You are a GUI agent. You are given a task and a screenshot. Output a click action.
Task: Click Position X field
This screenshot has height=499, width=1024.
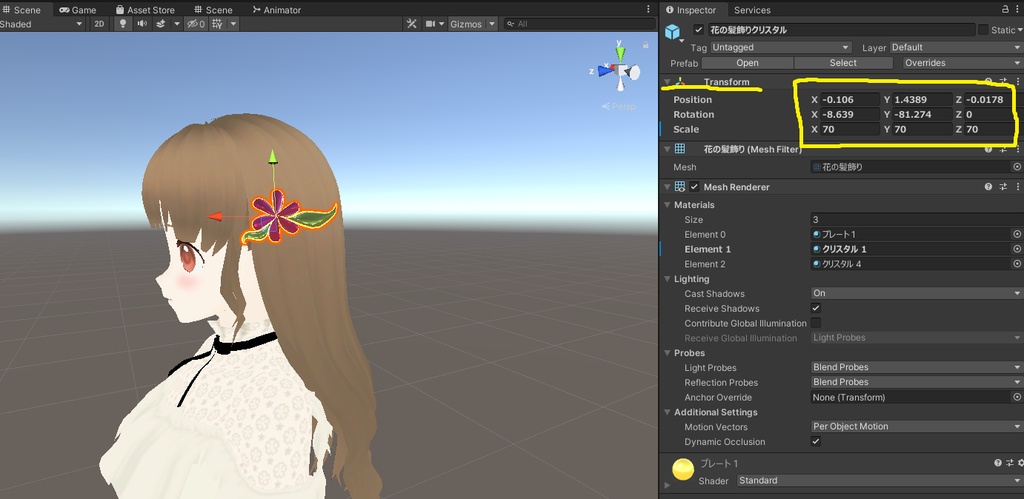(x=850, y=100)
